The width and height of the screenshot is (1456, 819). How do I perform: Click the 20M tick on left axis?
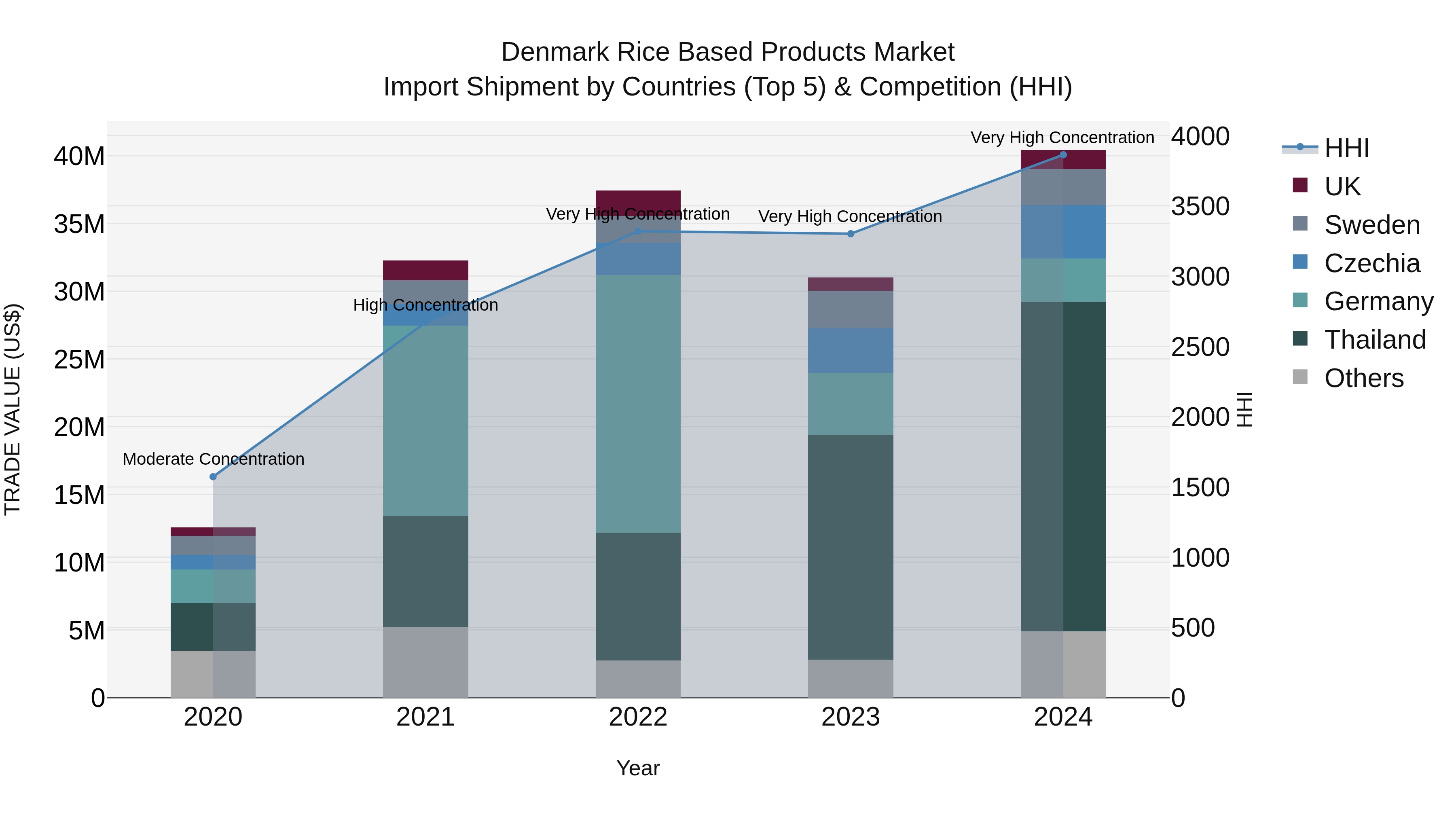(79, 427)
